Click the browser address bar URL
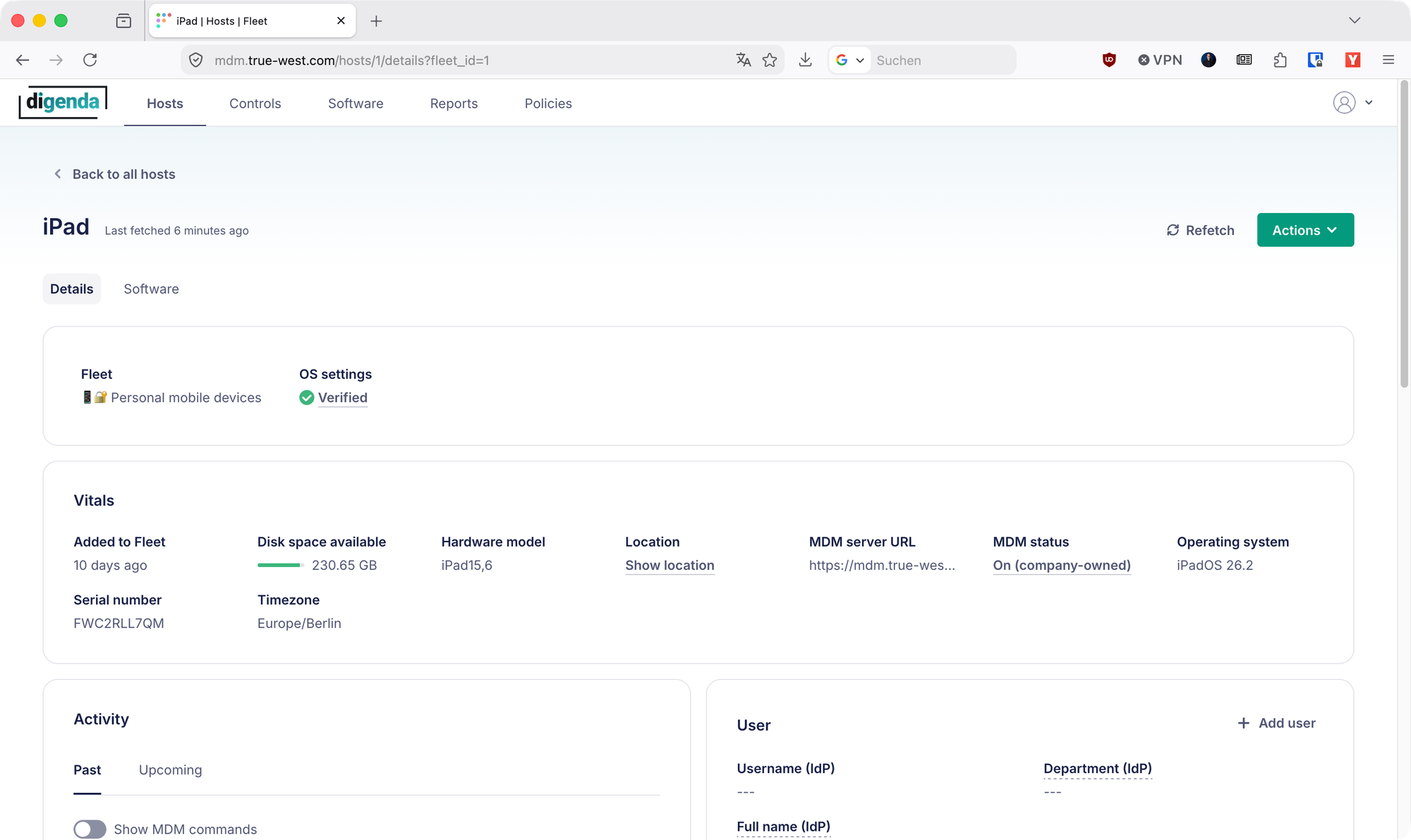The width and height of the screenshot is (1411, 840). click(352, 60)
